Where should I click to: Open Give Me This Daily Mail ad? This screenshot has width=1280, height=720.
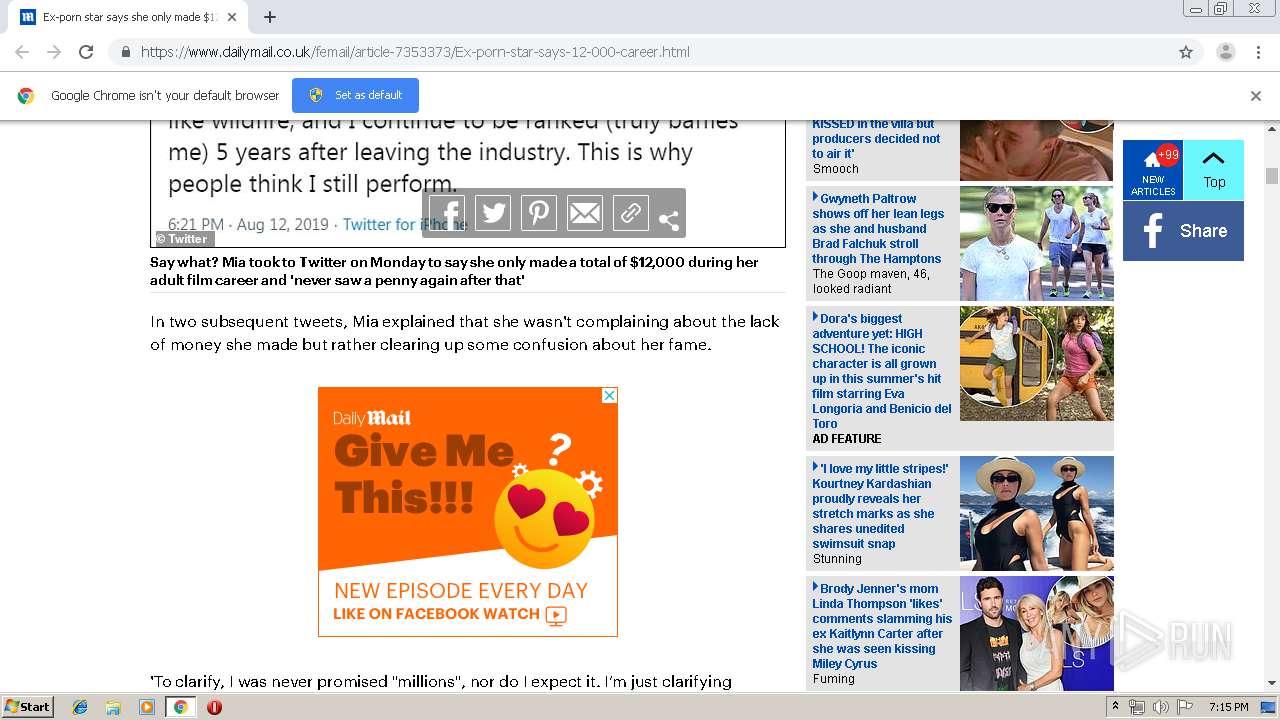click(x=468, y=512)
